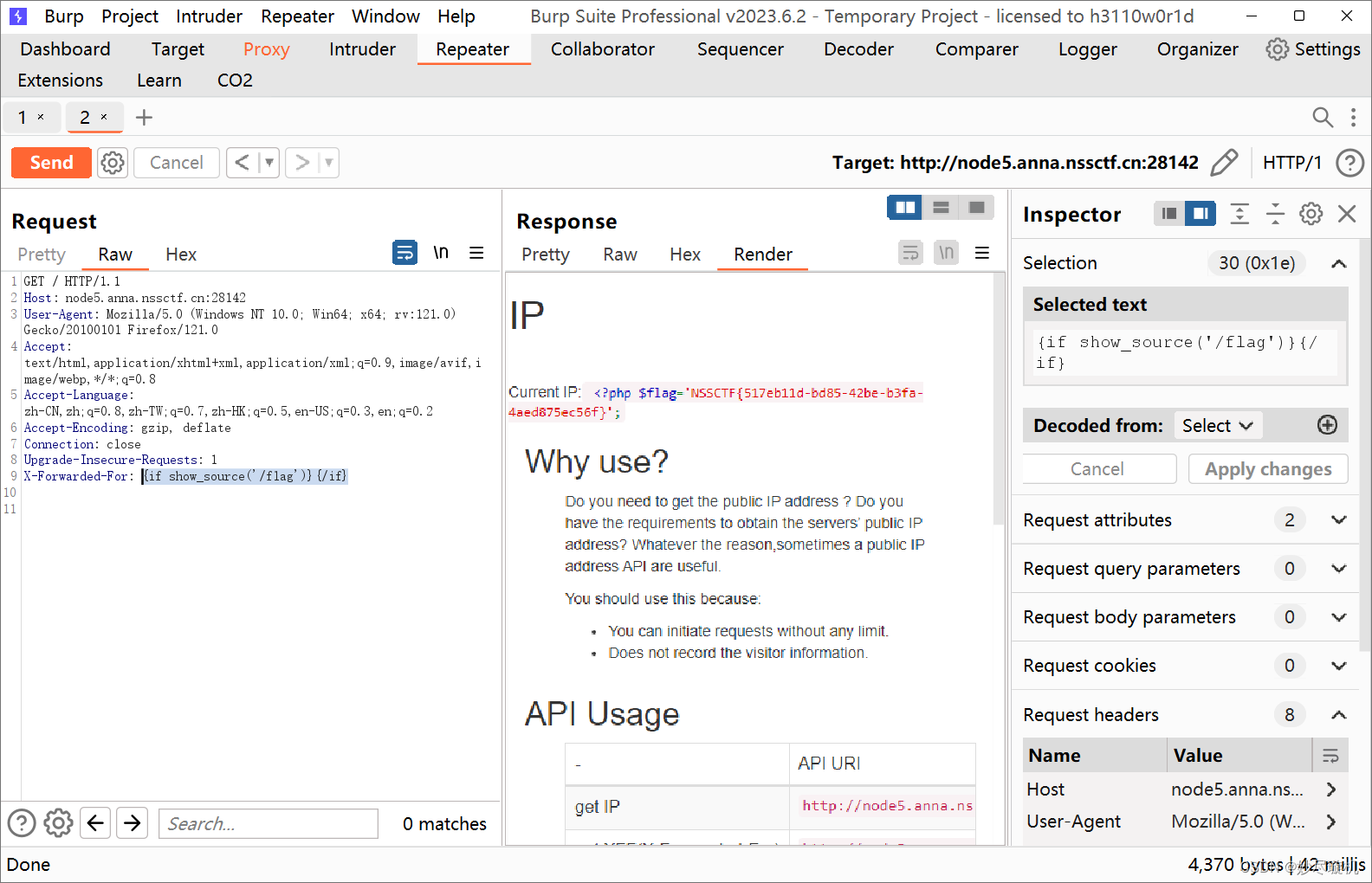Screen dimensions: 1372x883
Task: Click rendered response vertical scrollbar
Action: point(999,398)
